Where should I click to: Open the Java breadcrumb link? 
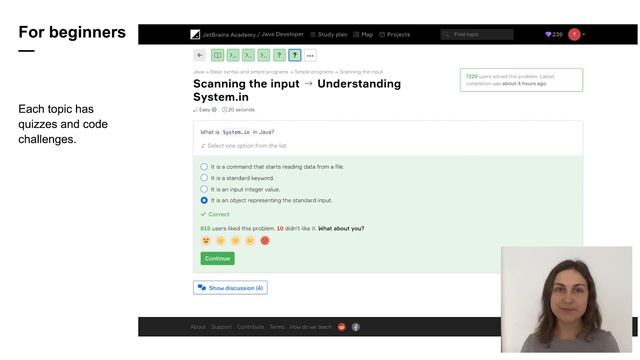click(x=198, y=72)
